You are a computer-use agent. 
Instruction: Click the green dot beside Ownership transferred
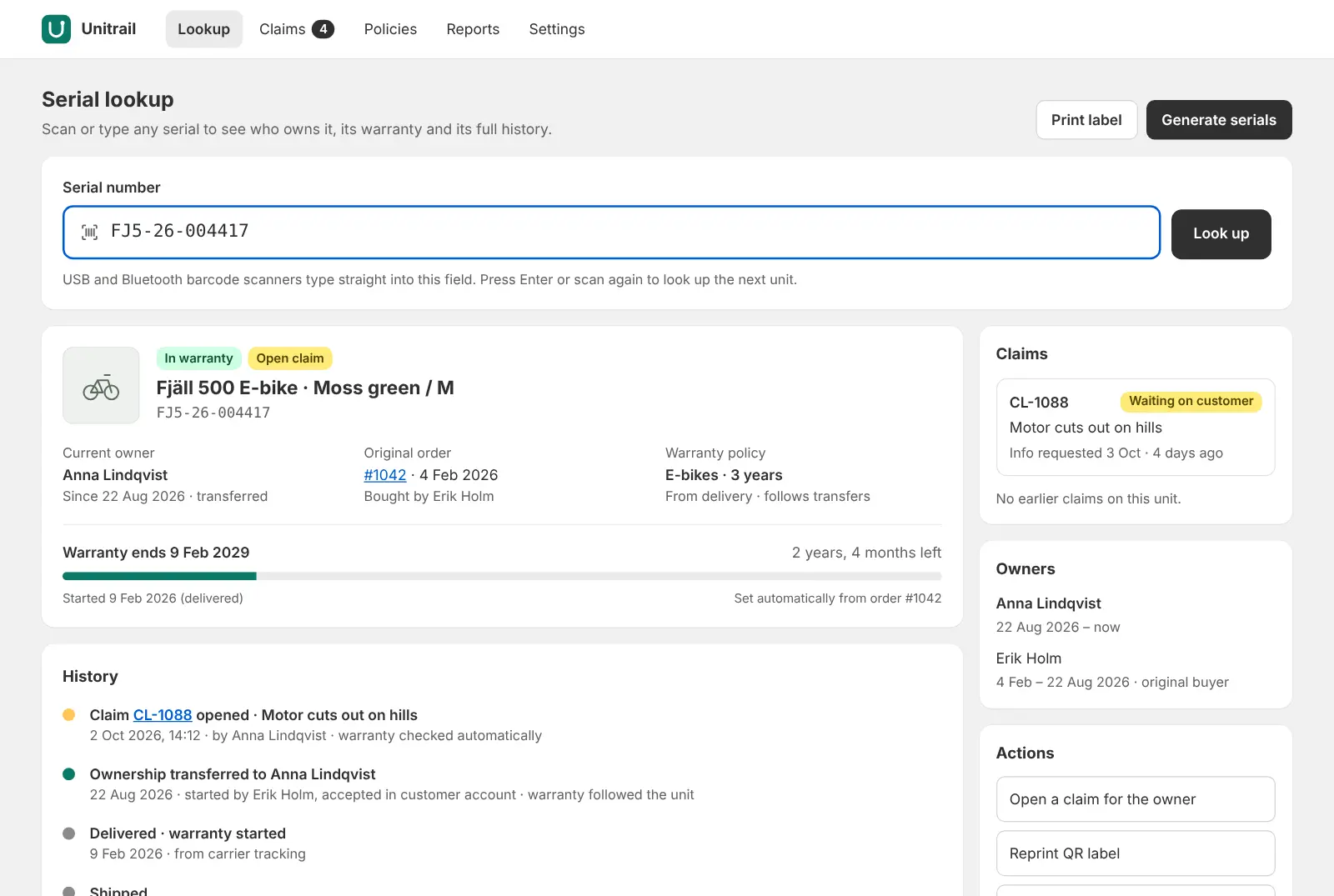(x=69, y=774)
